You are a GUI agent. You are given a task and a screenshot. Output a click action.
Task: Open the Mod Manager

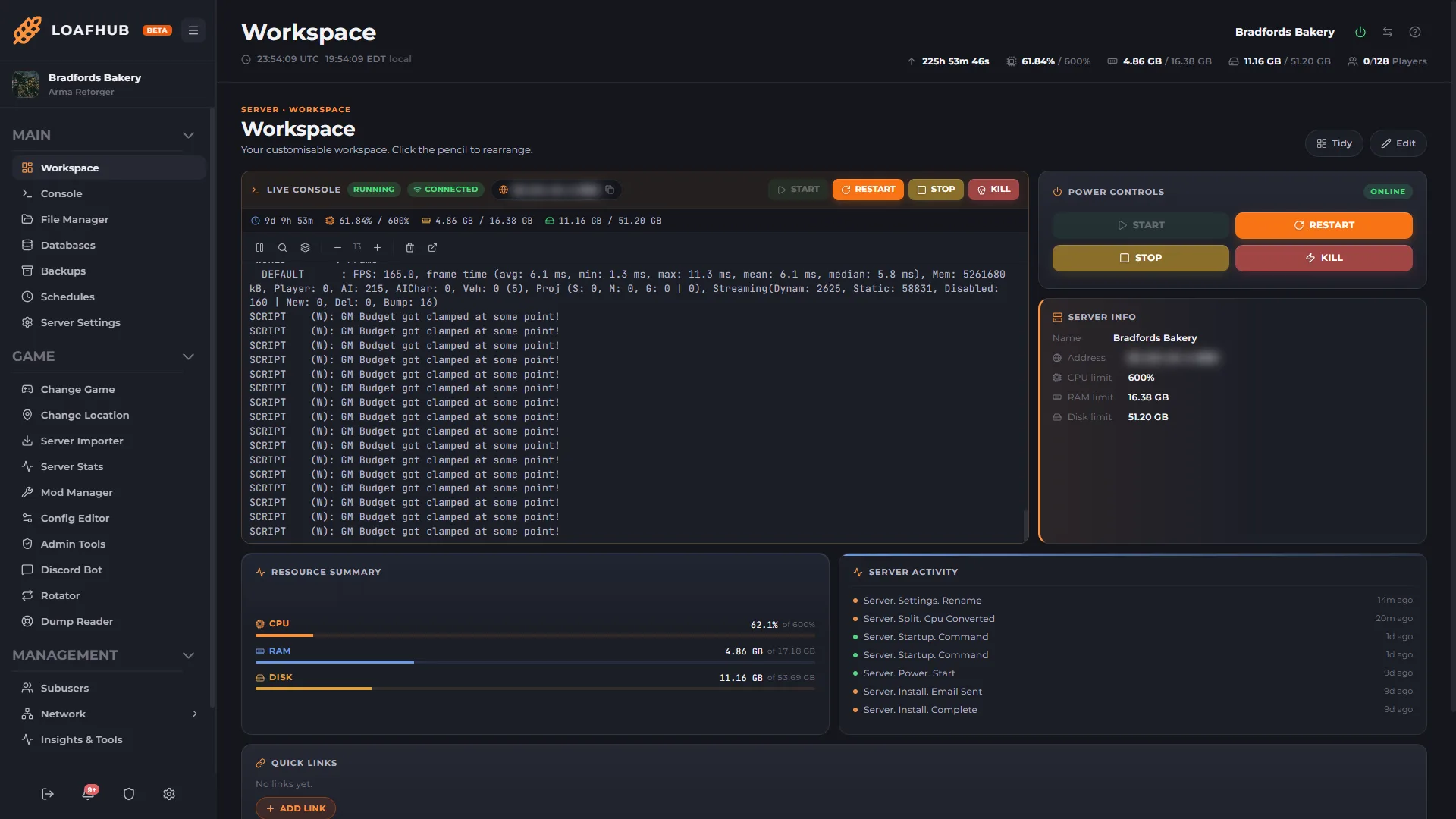(x=108, y=492)
